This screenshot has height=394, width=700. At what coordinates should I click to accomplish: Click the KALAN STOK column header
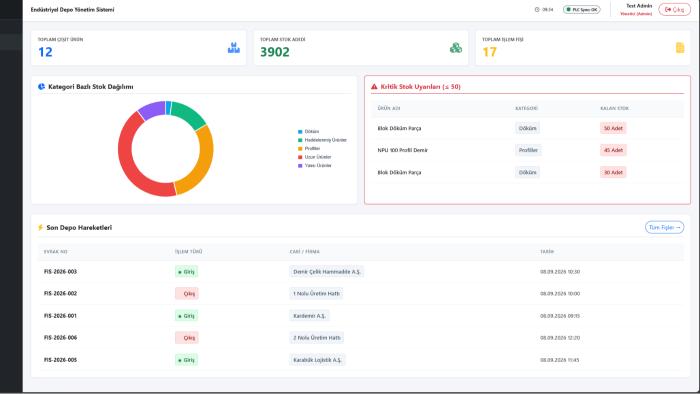point(614,108)
